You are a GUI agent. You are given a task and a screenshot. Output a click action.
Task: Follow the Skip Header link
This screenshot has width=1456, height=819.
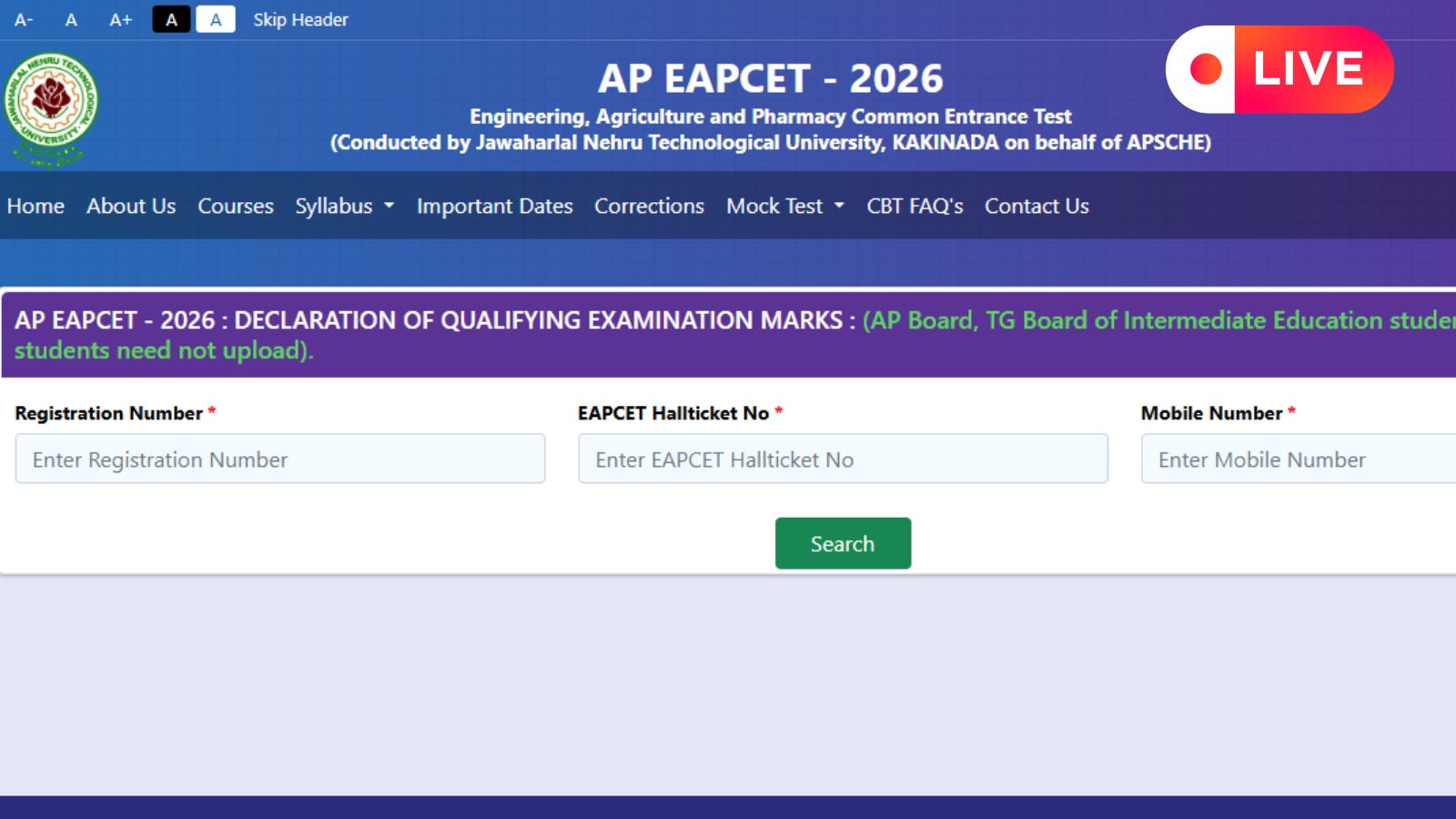(x=300, y=19)
